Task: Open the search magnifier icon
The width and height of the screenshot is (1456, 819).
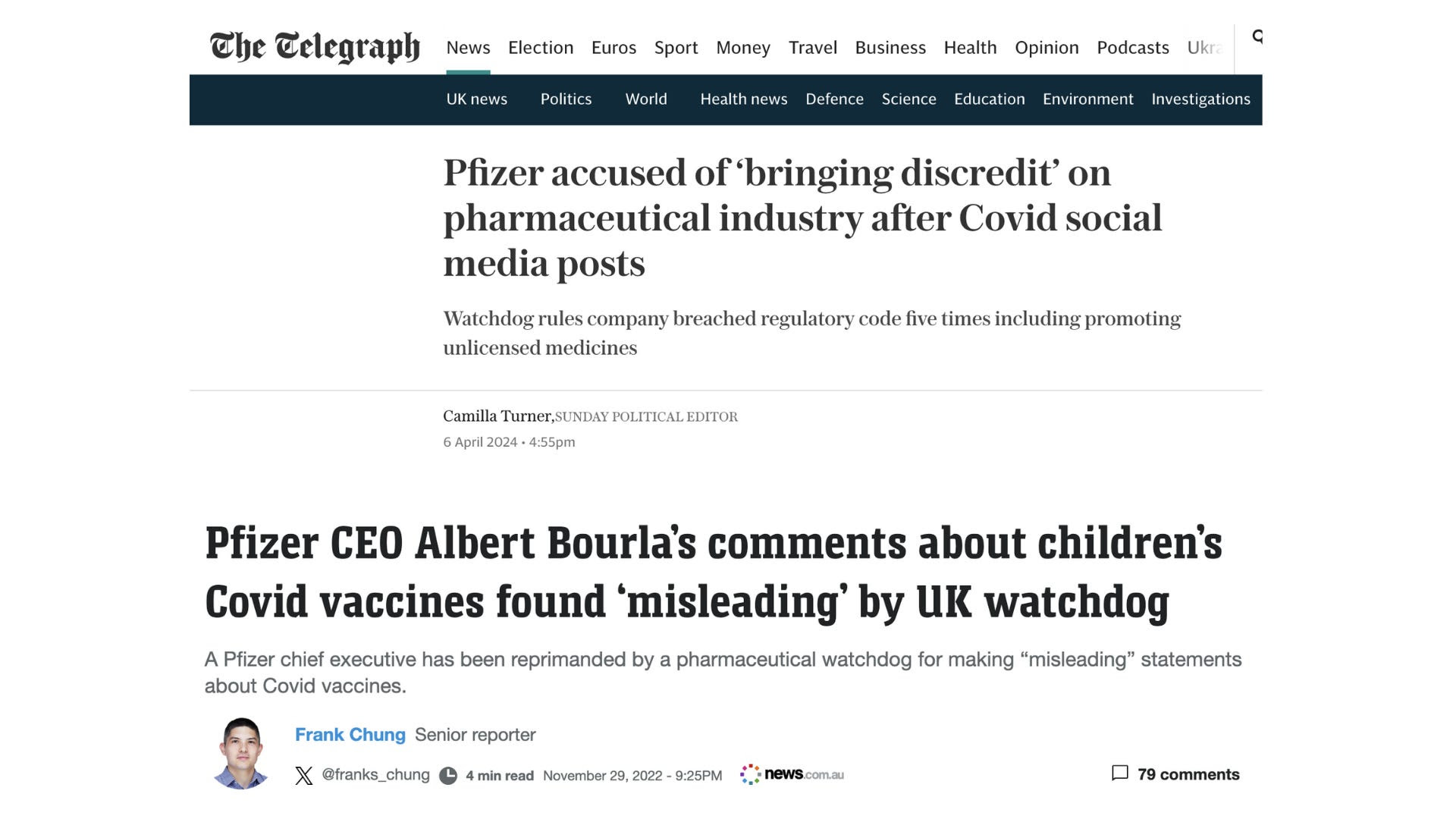Action: [1257, 36]
